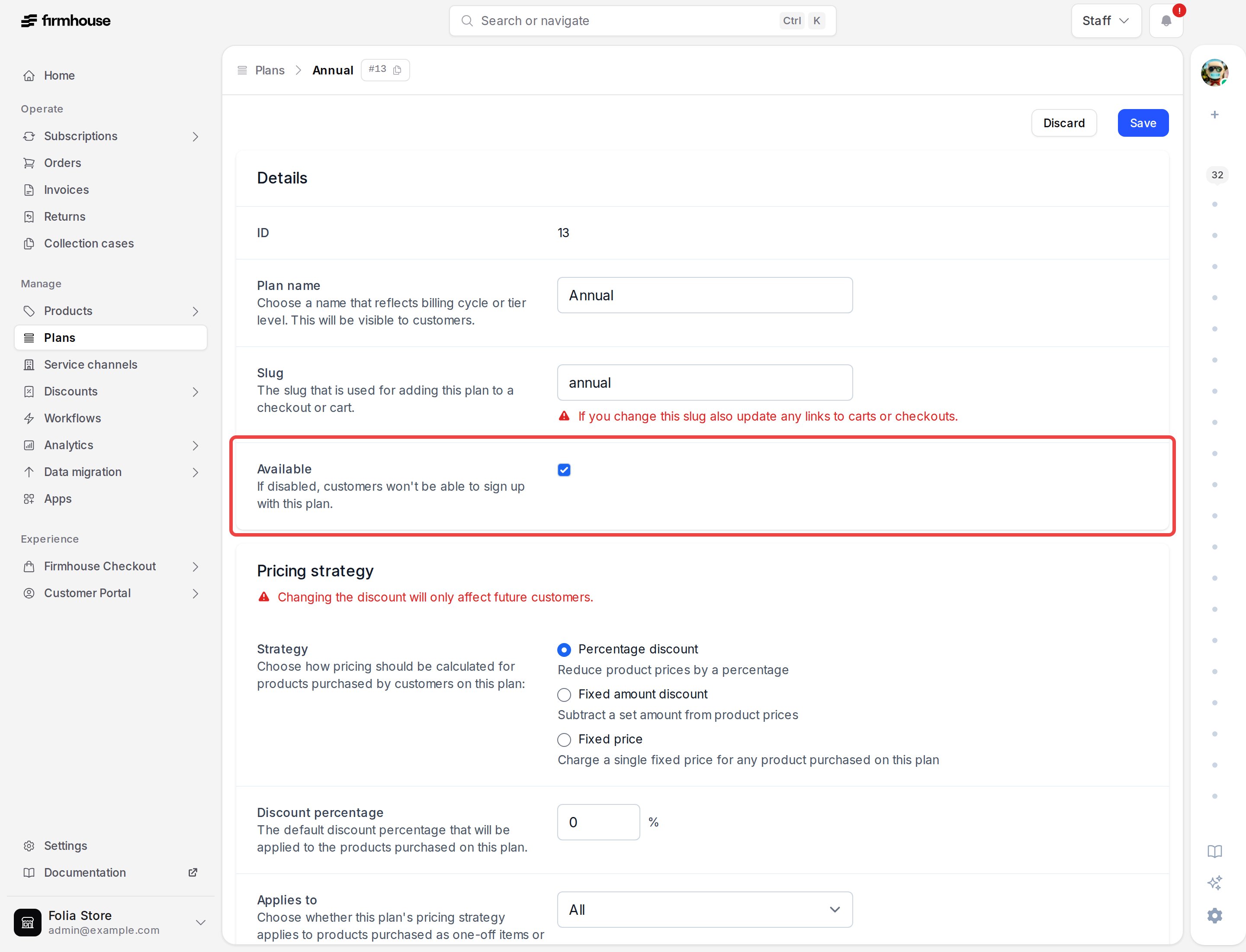Click the plus icon in right rail
1246x952 pixels.
click(1214, 115)
